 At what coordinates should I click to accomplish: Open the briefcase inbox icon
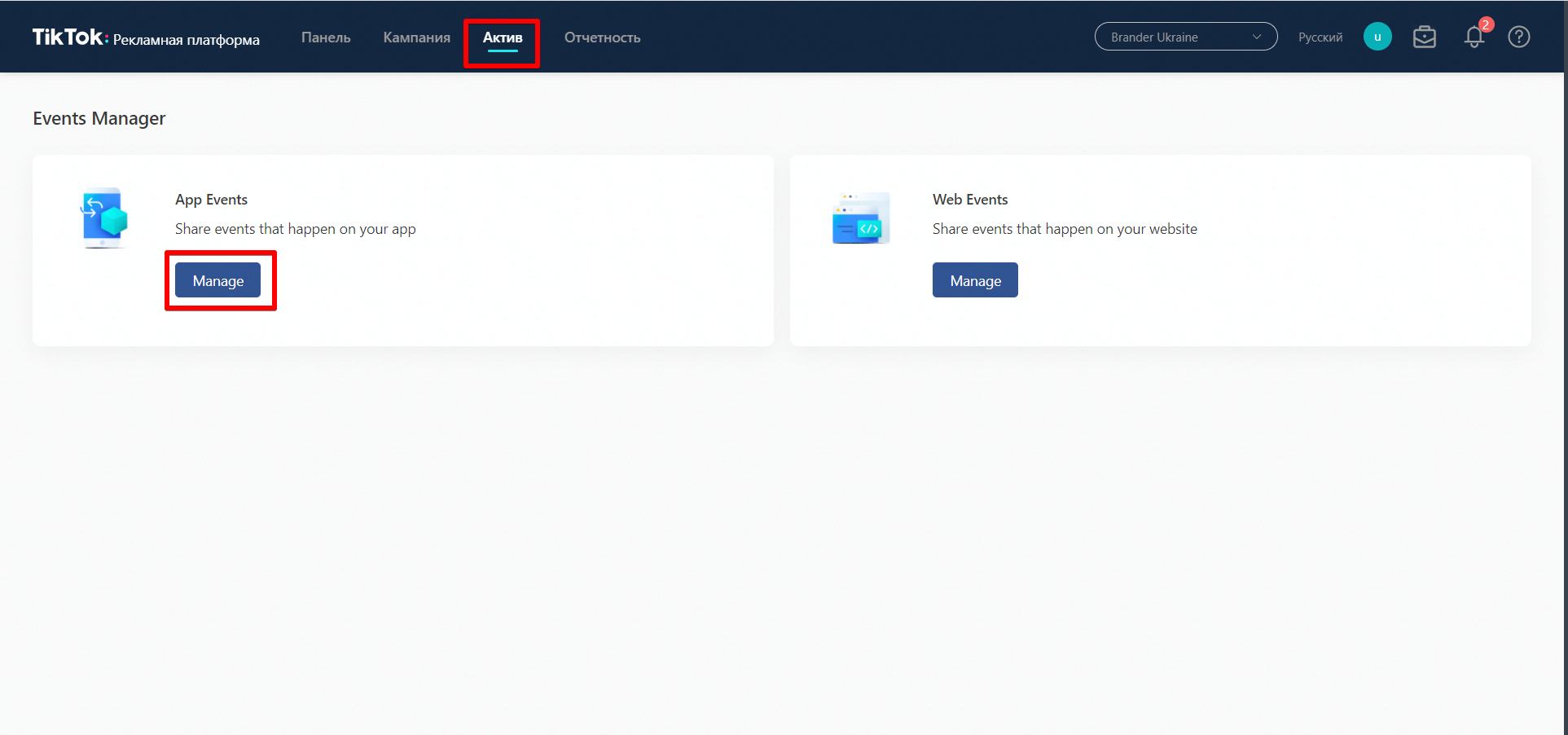(1424, 37)
